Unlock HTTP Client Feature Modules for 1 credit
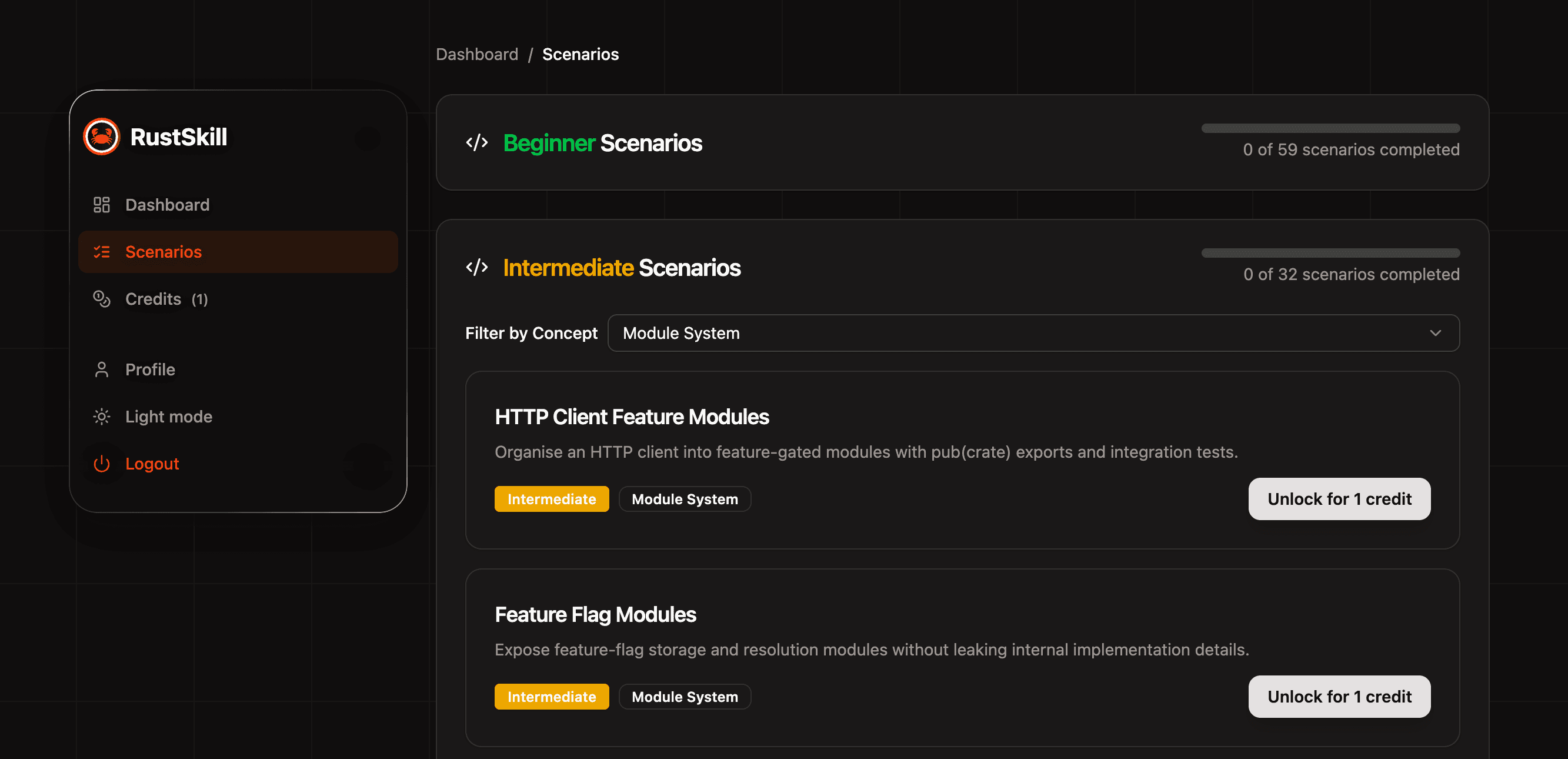The height and width of the screenshot is (759, 1568). 1339,499
